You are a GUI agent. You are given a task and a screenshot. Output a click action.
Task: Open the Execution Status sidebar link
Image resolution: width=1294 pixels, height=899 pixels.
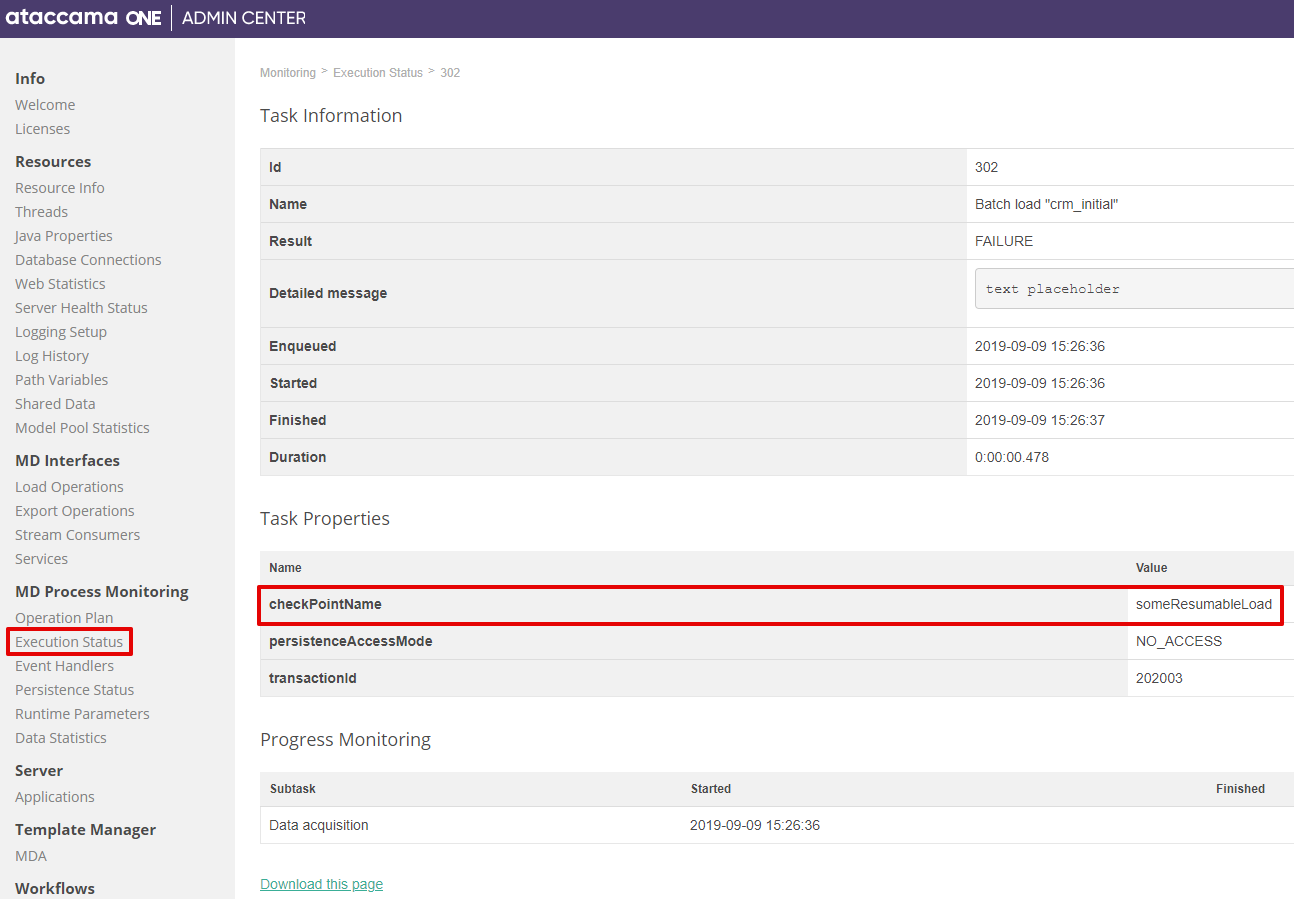69,642
